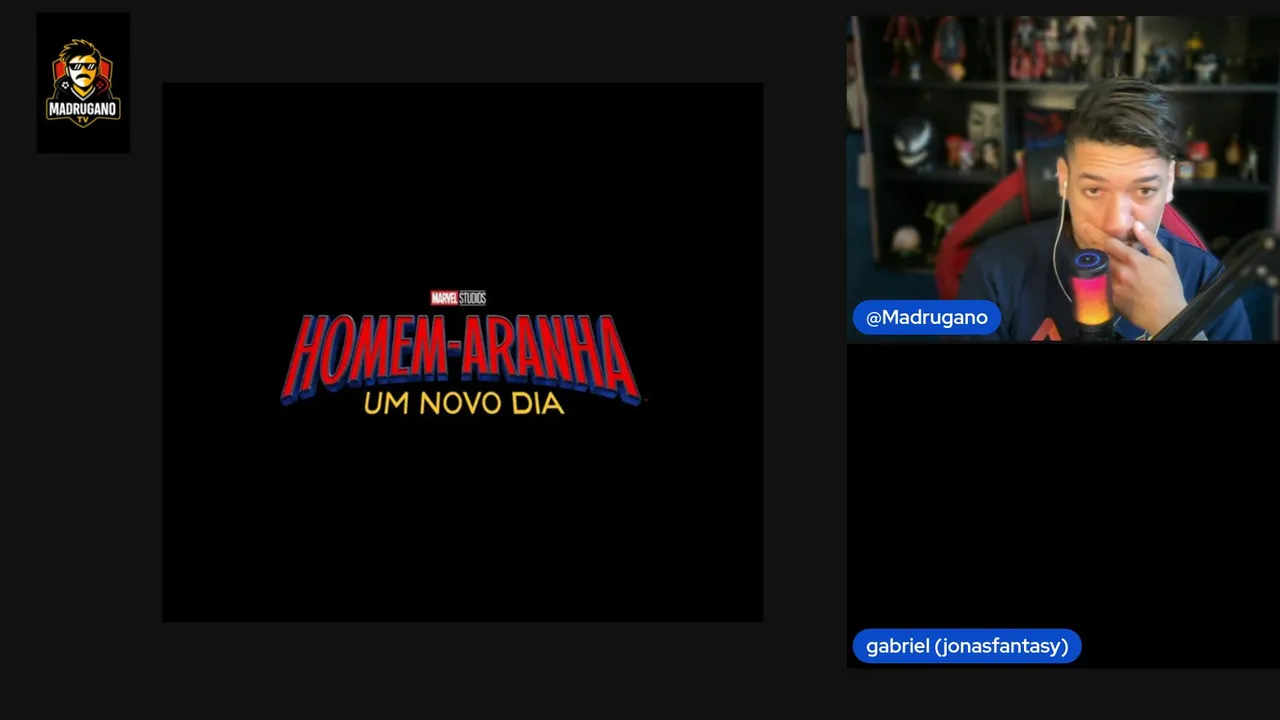Select the @Madrugano name label
The image size is (1280, 720).
click(x=927, y=317)
